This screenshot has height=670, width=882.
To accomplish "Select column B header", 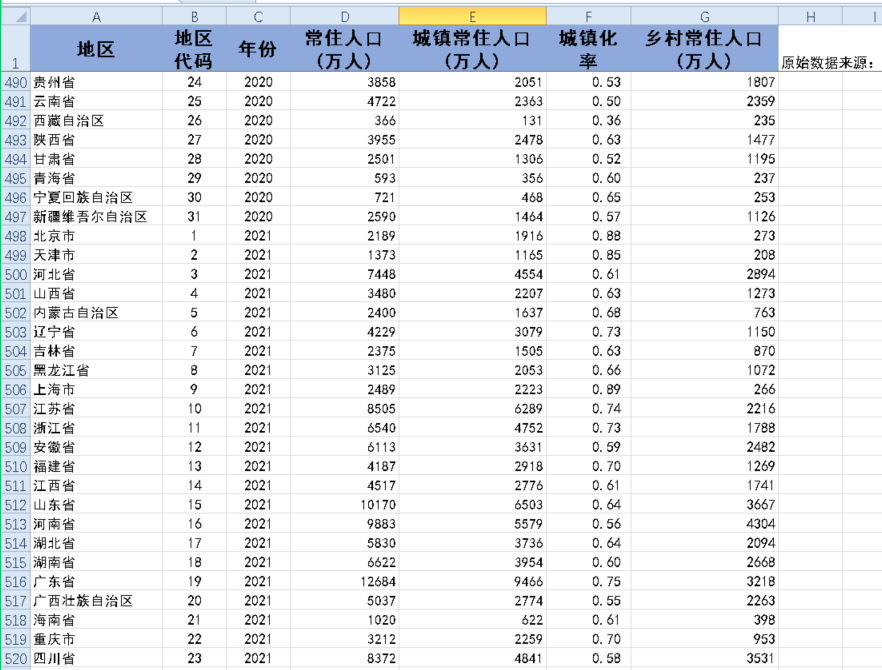I will (x=194, y=17).
